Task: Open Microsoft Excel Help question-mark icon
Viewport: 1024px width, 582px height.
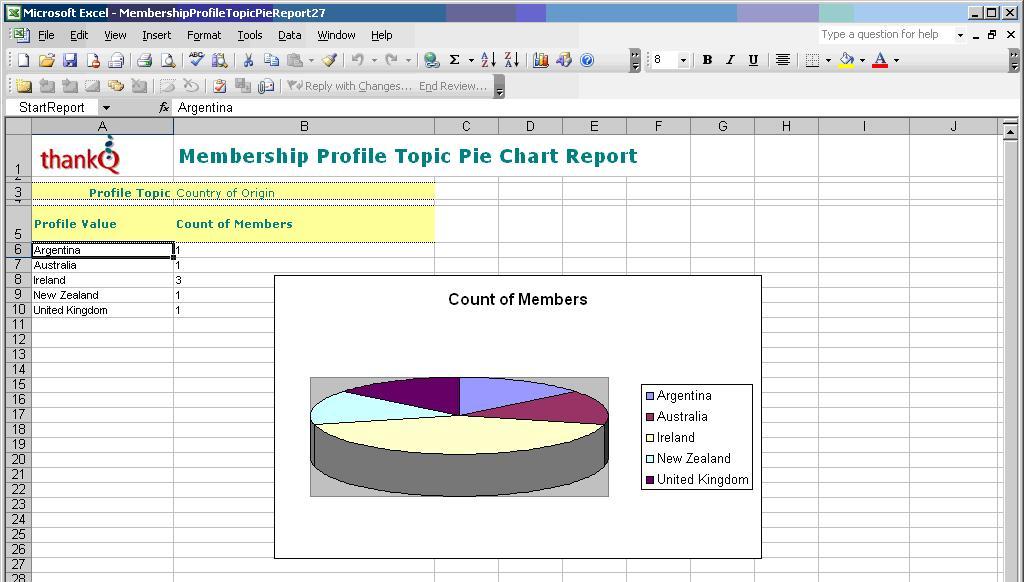Action: point(587,60)
